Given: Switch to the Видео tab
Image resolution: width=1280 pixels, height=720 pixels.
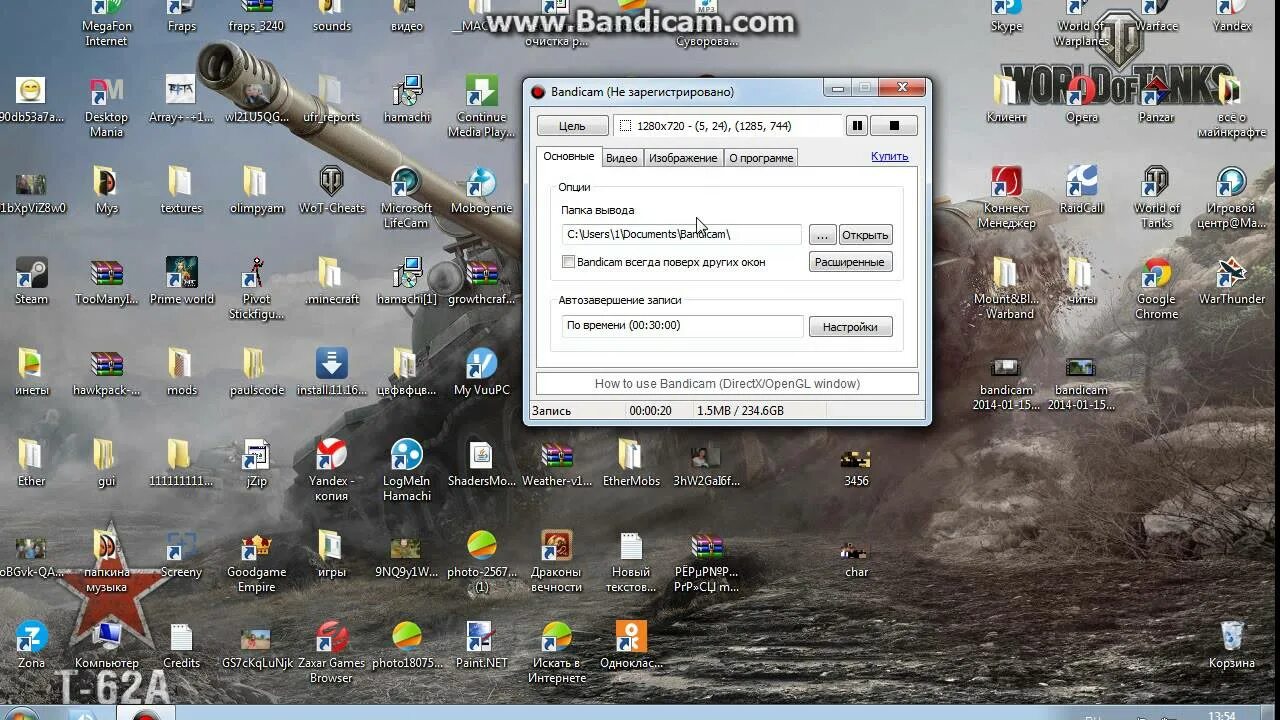Looking at the screenshot, I should (x=622, y=157).
